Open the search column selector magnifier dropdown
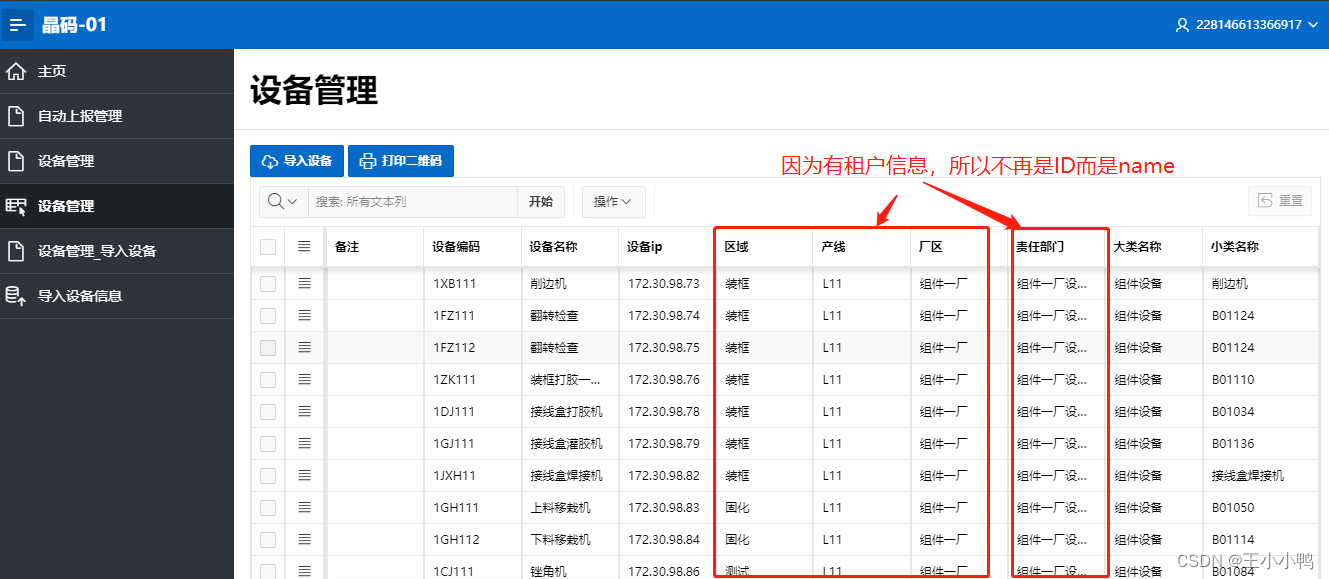The width and height of the screenshot is (1329, 579). [283, 201]
